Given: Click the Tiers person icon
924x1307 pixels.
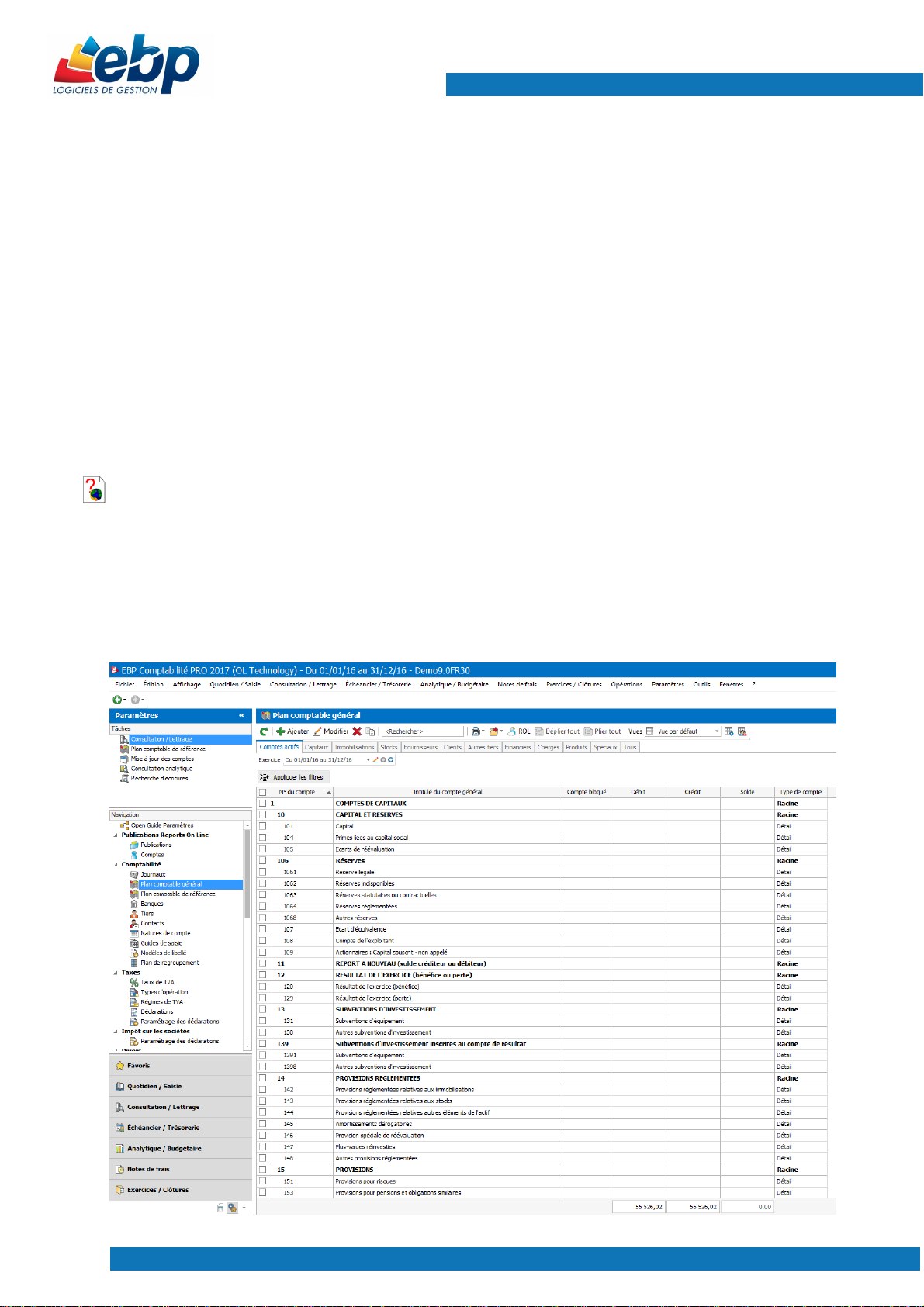Looking at the screenshot, I should point(134,914).
